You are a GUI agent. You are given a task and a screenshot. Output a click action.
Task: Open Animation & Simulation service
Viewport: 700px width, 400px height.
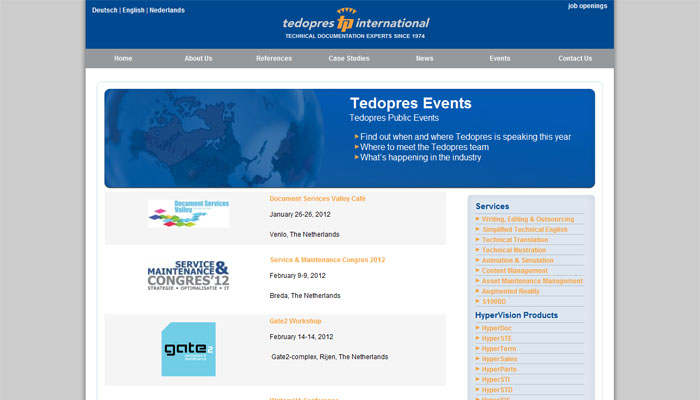point(517,260)
